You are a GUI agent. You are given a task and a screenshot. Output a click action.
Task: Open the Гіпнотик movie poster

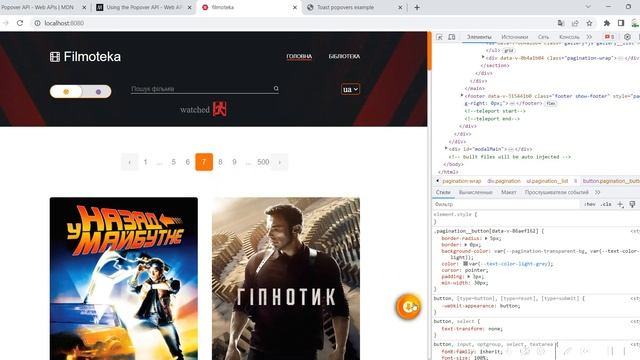click(286, 279)
